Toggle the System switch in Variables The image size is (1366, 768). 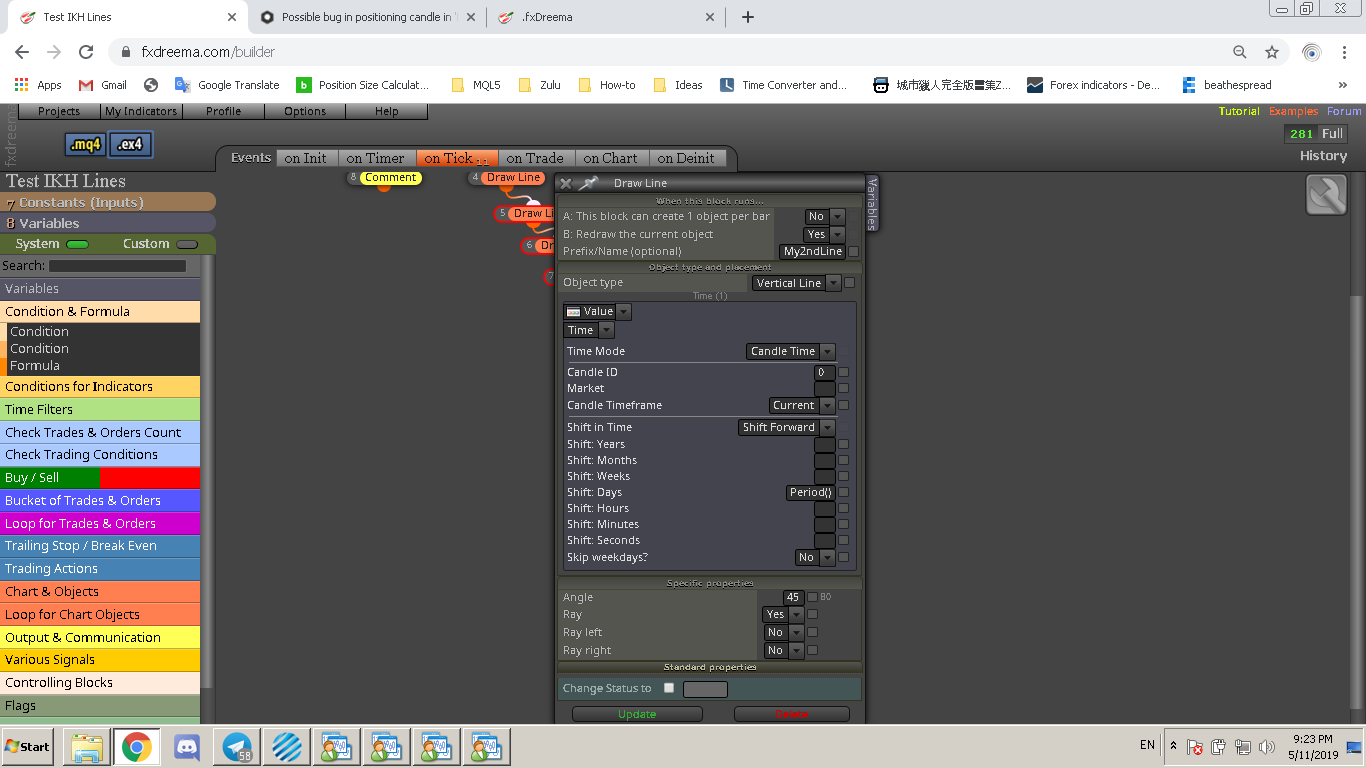click(77, 244)
